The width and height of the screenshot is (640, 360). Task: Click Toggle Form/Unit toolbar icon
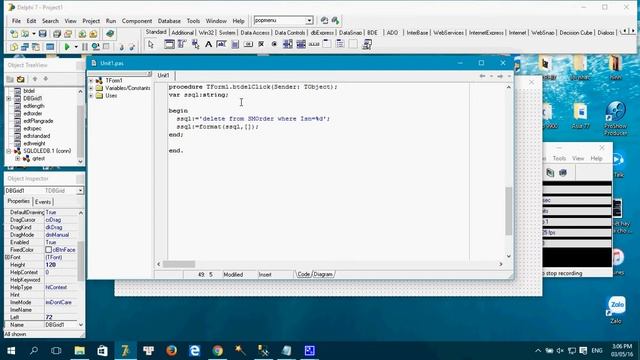tap(36, 47)
